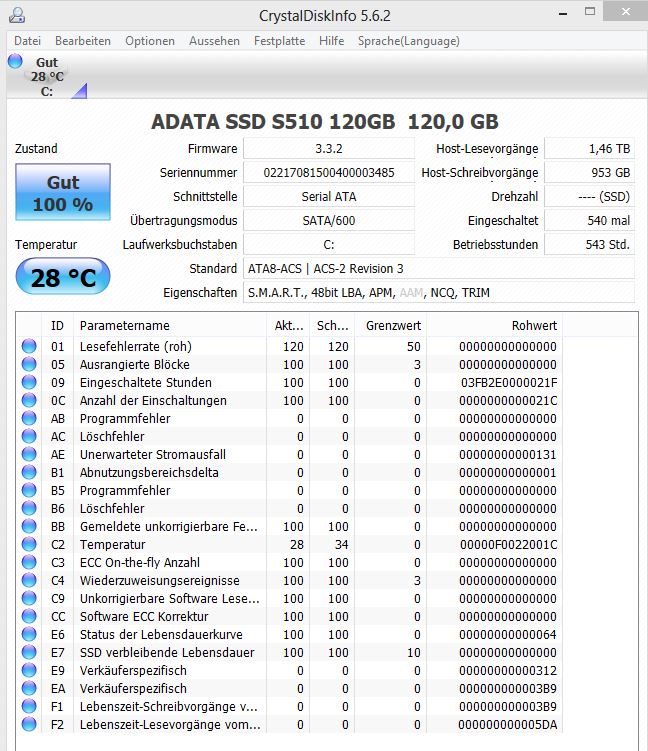Minimize the CrystalDiskInfo window
This screenshot has height=751, width=648.
tap(563, 13)
